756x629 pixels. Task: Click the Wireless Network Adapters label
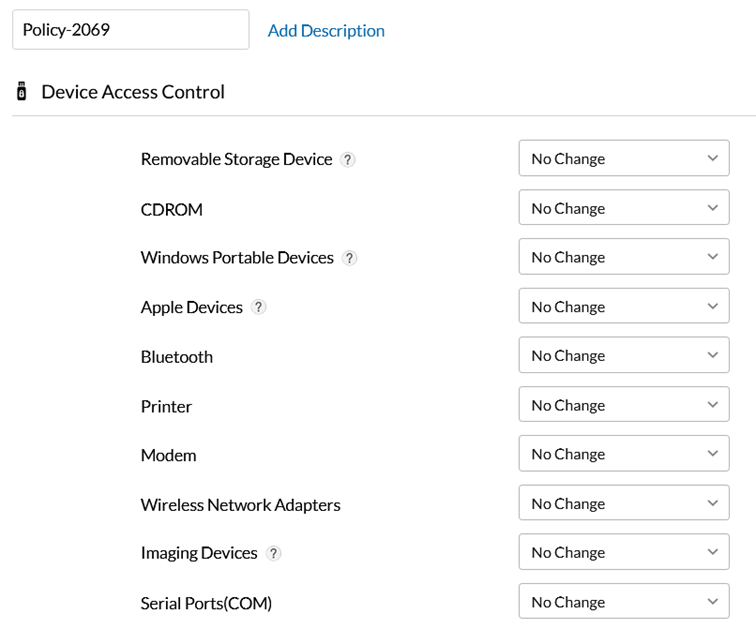click(240, 505)
